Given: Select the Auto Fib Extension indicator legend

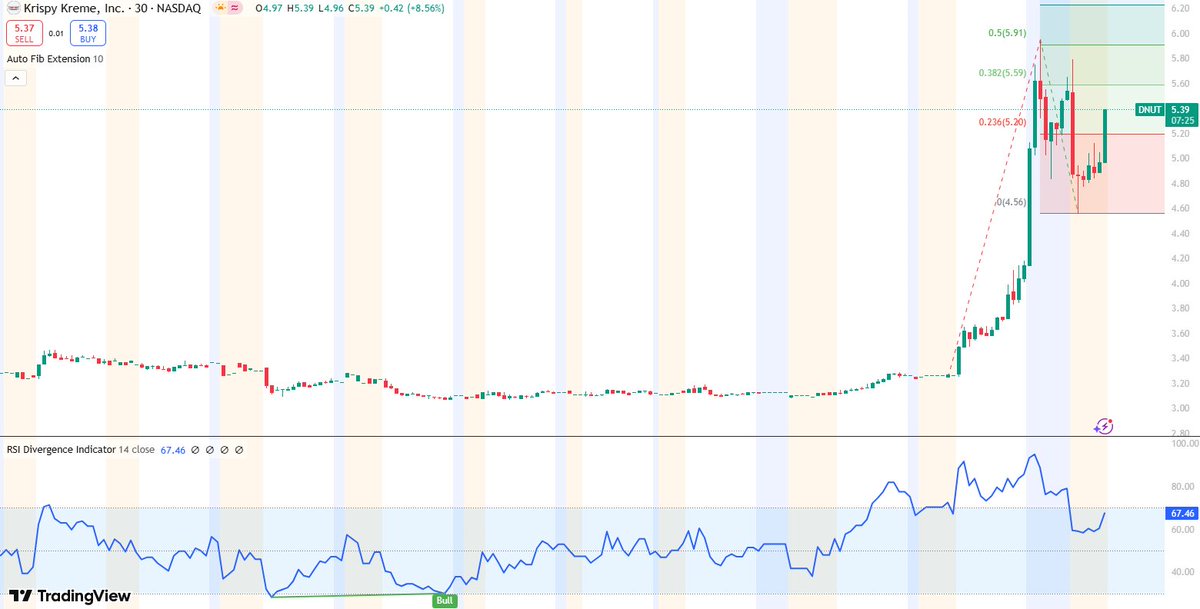Looking at the screenshot, I should tap(55, 59).
